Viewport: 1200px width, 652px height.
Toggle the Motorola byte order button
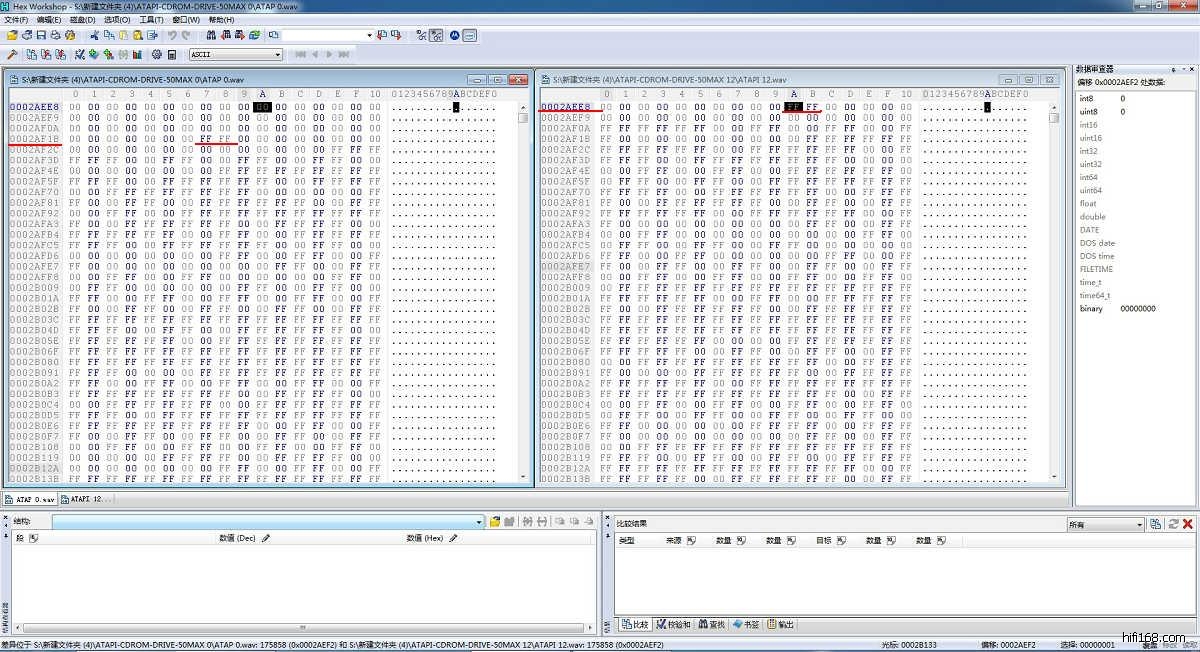coord(454,35)
